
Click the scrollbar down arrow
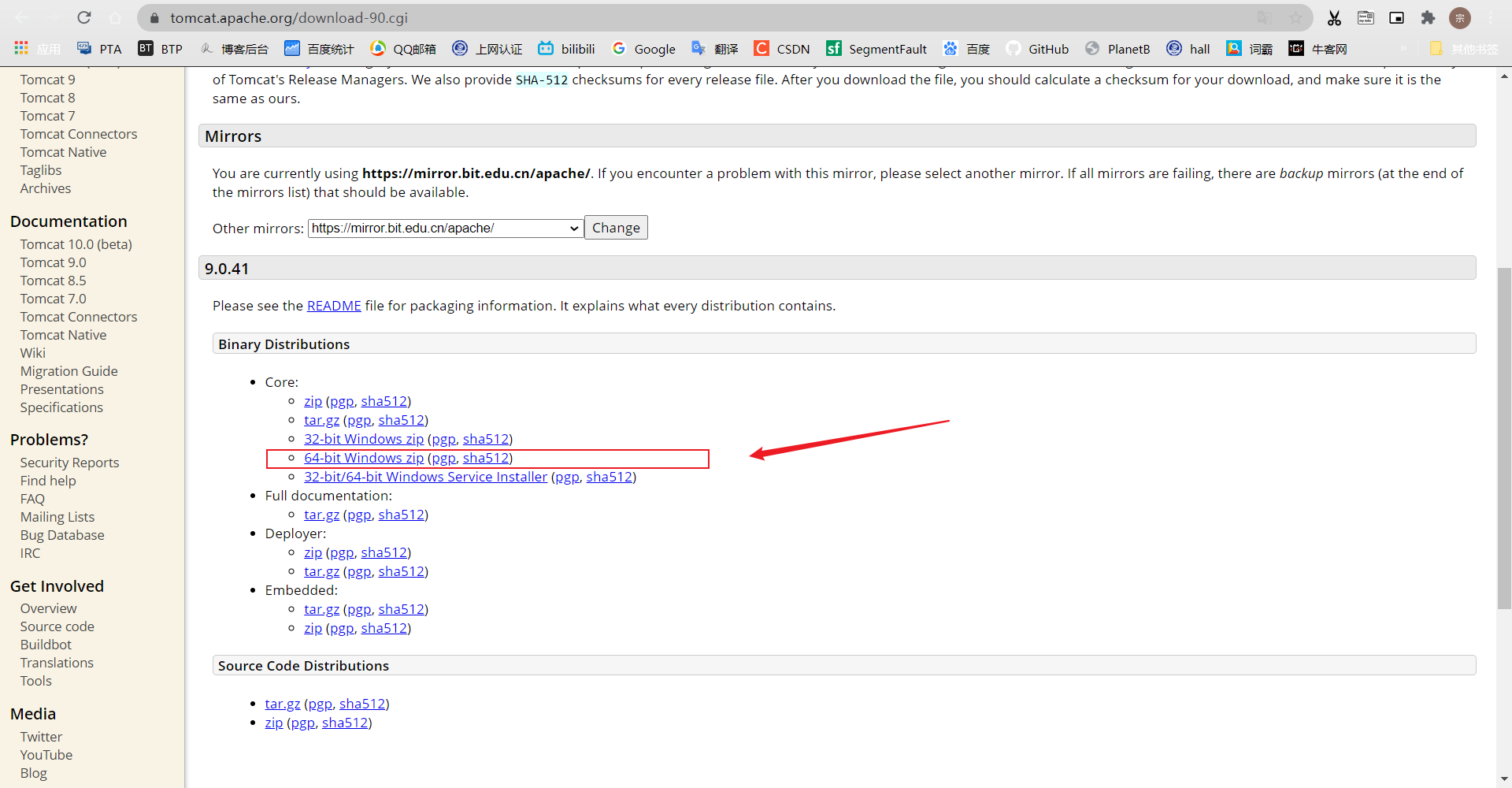click(x=1504, y=780)
